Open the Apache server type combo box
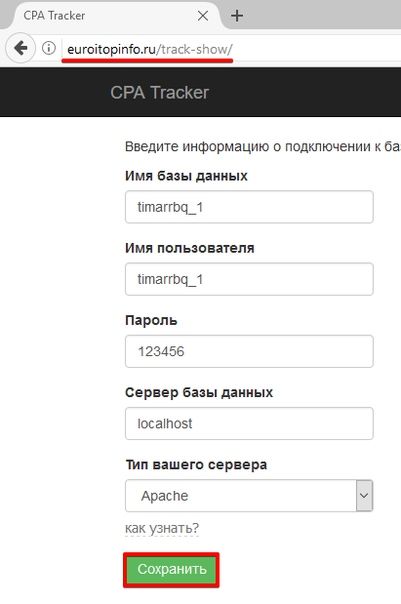Viewport: 401px width, 604px height. click(x=249, y=496)
